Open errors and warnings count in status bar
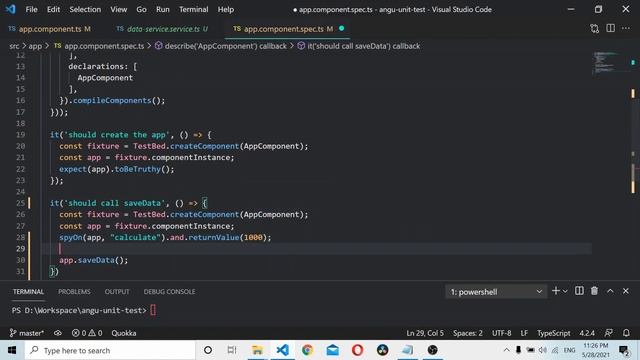The height and width of the screenshot is (360, 640). tap(87, 333)
